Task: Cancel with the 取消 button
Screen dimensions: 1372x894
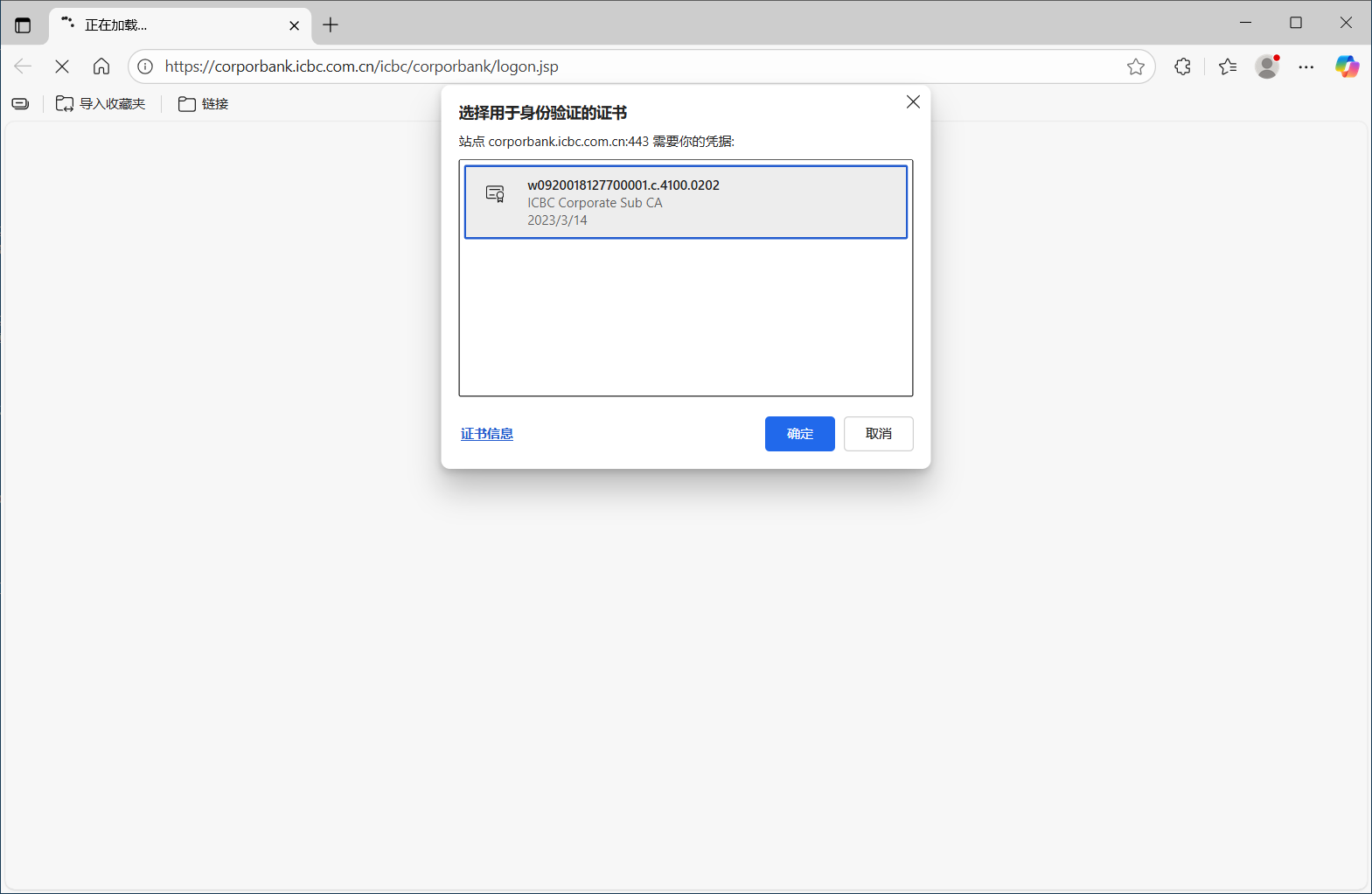Action: [x=879, y=434]
